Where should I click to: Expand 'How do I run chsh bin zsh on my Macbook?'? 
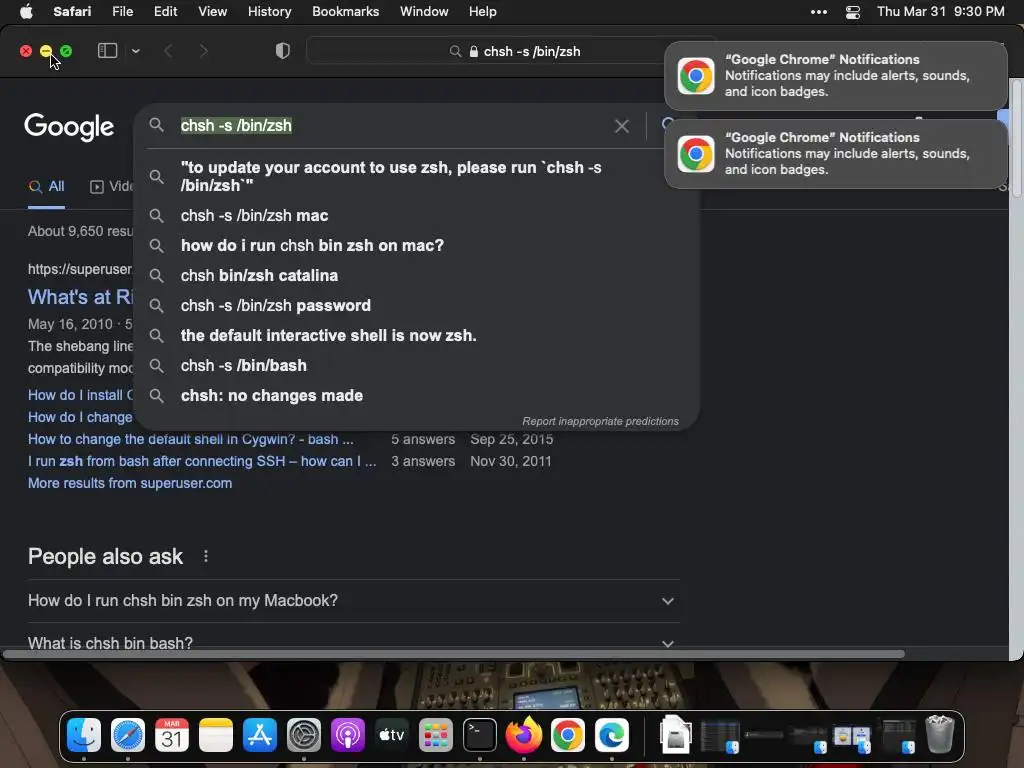353,601
